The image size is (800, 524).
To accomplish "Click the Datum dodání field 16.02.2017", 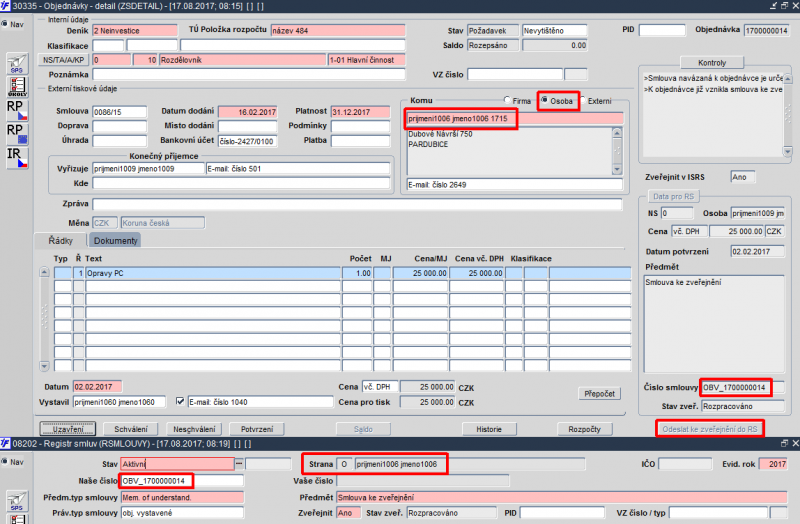I will pyautogui.click(x=247, y=112).
